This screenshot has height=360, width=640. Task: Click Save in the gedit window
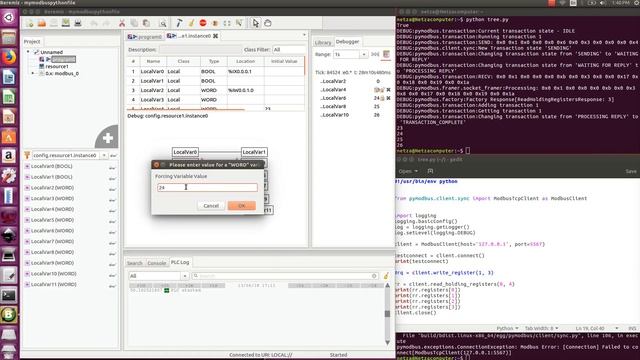631,171
